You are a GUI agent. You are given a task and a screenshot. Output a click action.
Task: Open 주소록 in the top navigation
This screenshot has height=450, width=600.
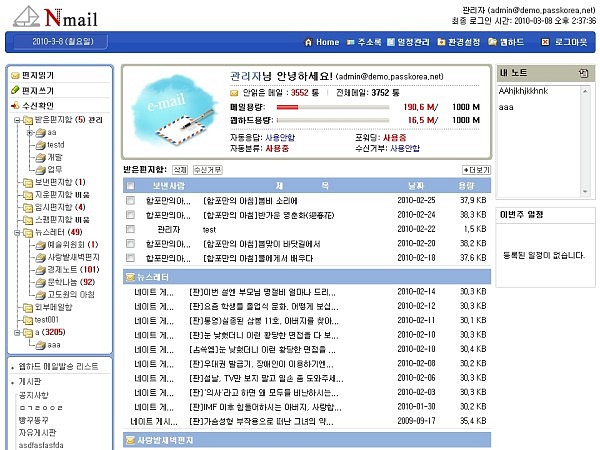click(x=369, y=43)
